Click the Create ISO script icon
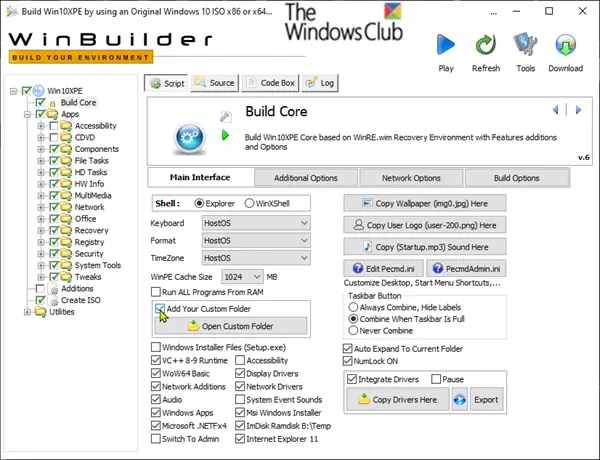Image resolution: width=600 pixels, height=460 pixels. pyautogui.click(x=54, y=300)
